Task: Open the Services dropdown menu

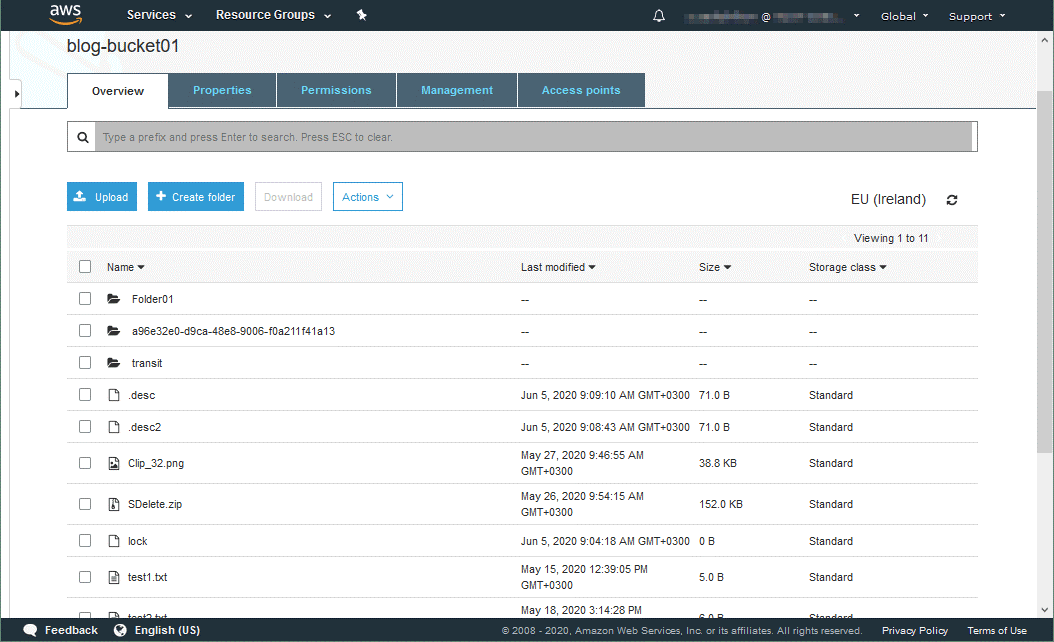Action: point(159,15)
